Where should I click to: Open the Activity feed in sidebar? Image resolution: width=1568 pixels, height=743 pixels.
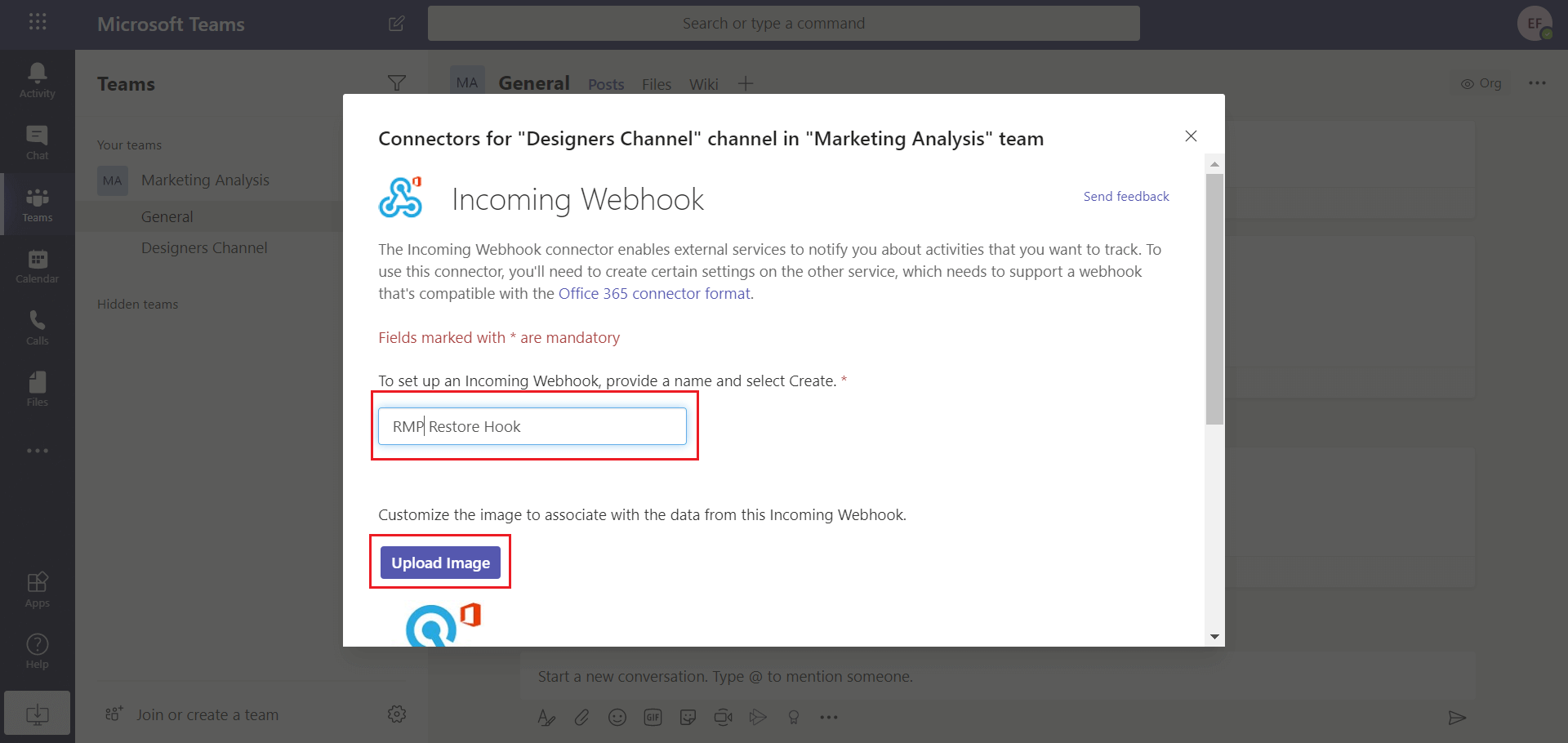tap(37, 79)
